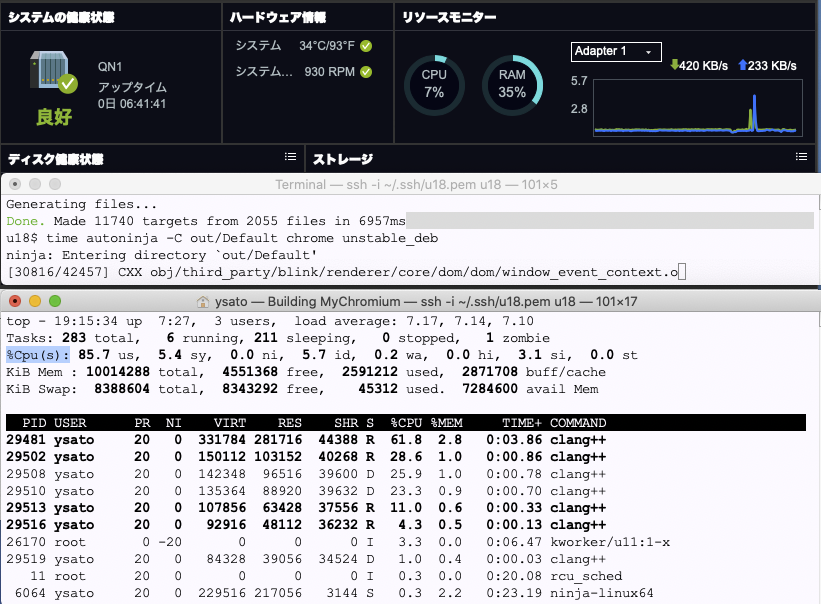Open the ストレージ panel list menu

coord(801,157)
